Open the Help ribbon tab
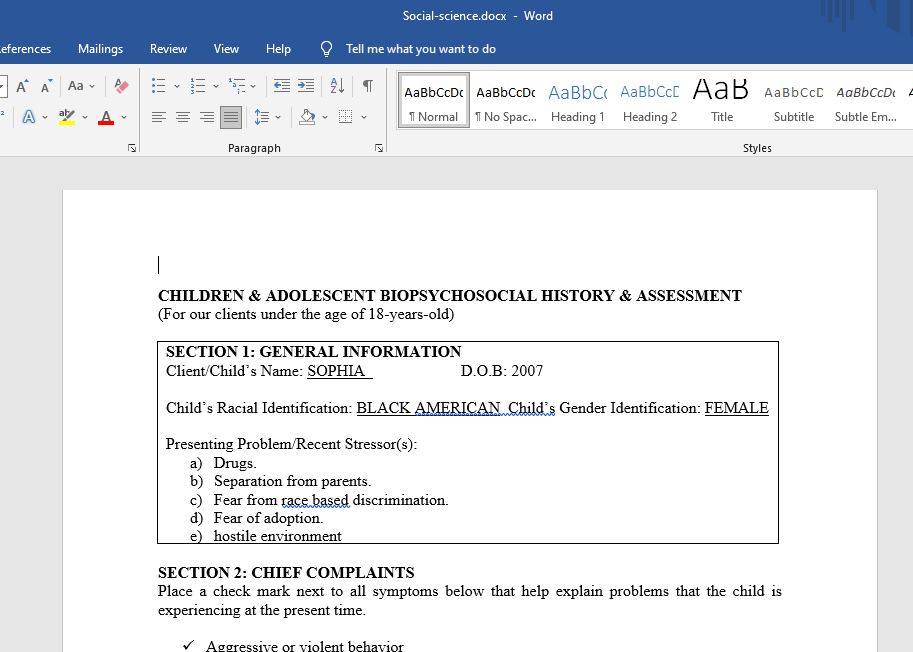 (x=278, y=49)
